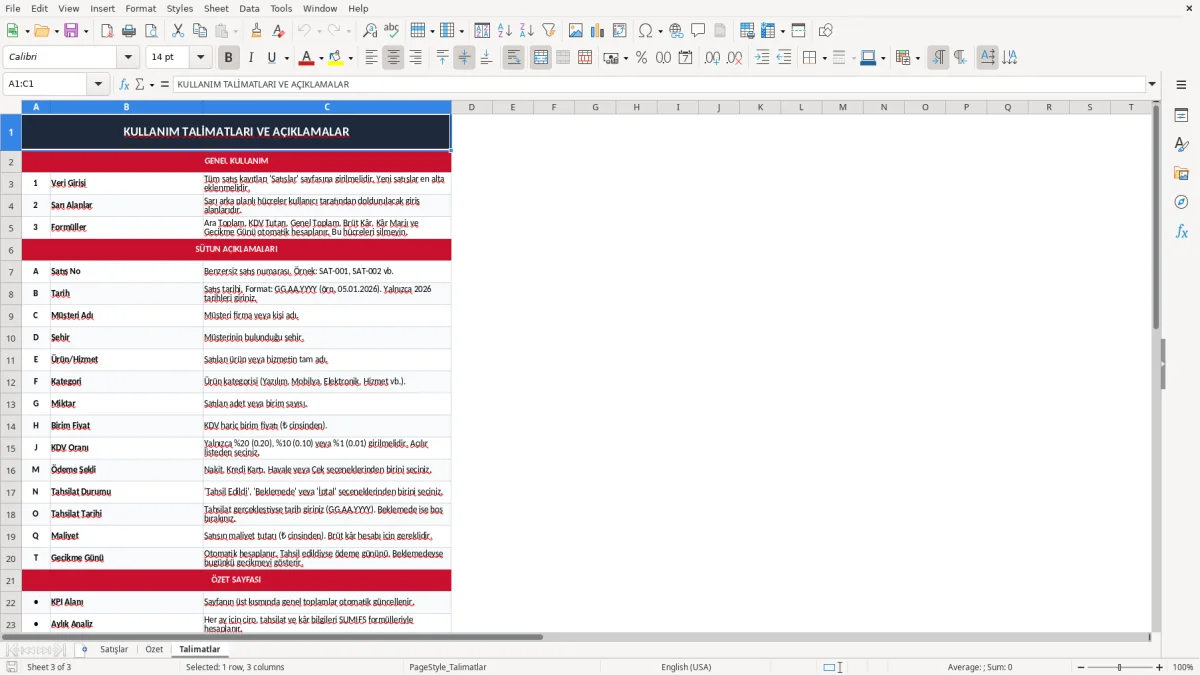
Task: Toggle wrap text
Action: click(513, 58)
